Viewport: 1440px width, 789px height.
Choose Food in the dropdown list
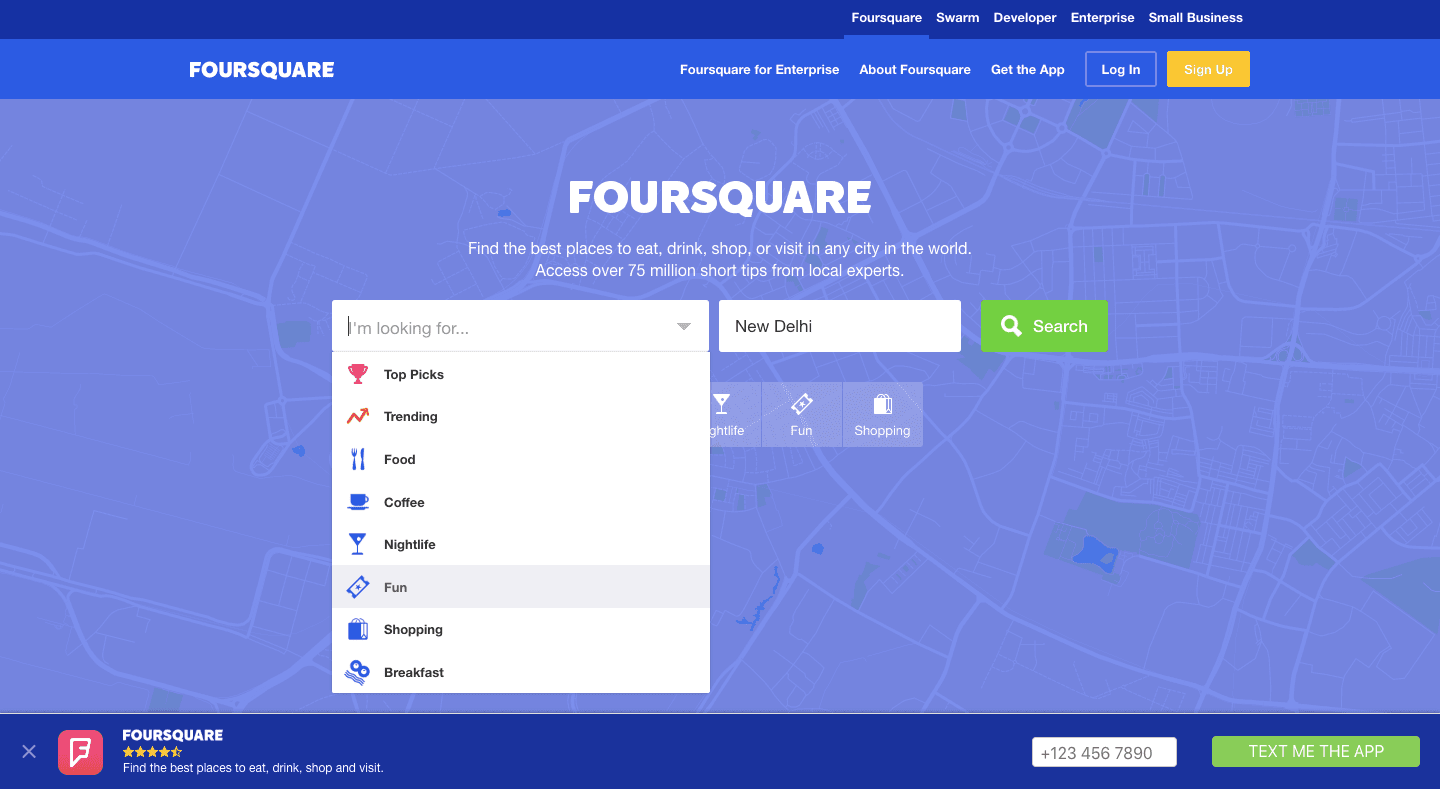(521, 459)
